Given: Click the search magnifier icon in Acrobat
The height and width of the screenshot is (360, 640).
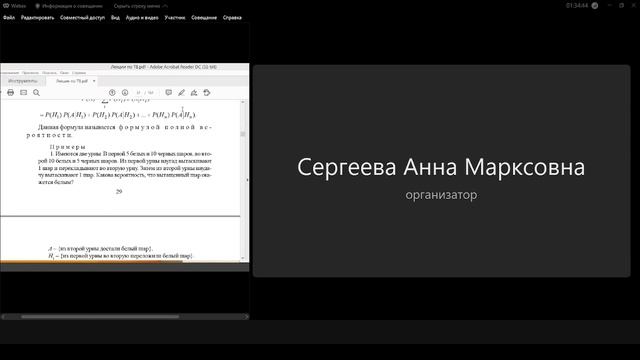Looking at the screenshot, I should click(x=36, y=93).
